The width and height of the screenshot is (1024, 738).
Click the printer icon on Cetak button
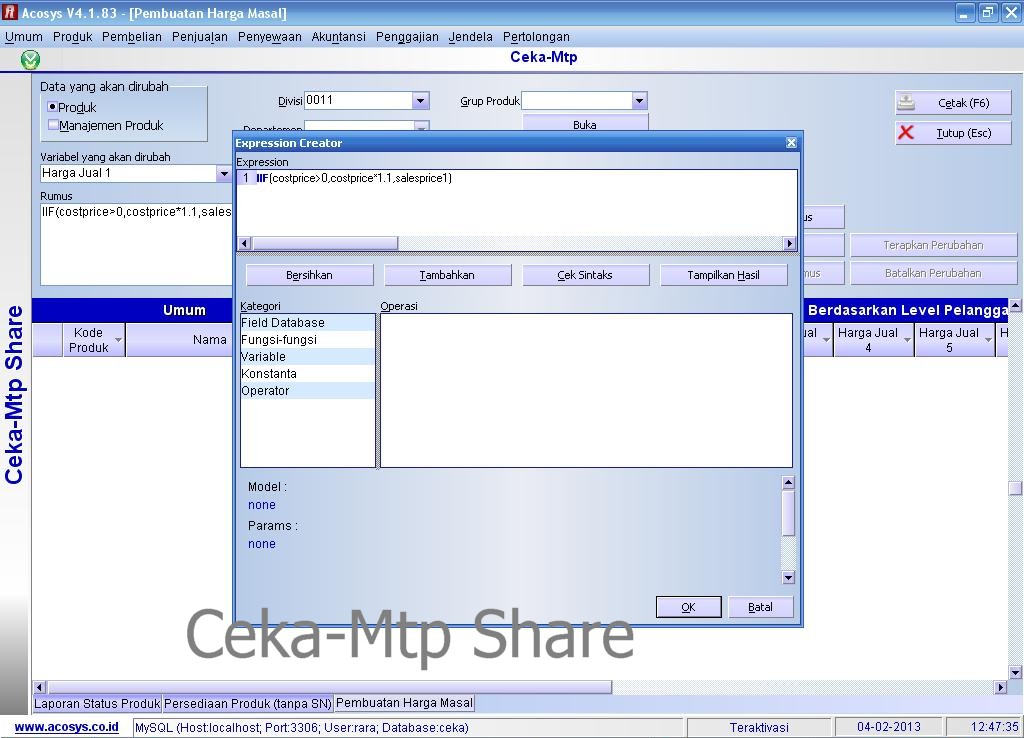pyautogui.click(x=906, y=103)
